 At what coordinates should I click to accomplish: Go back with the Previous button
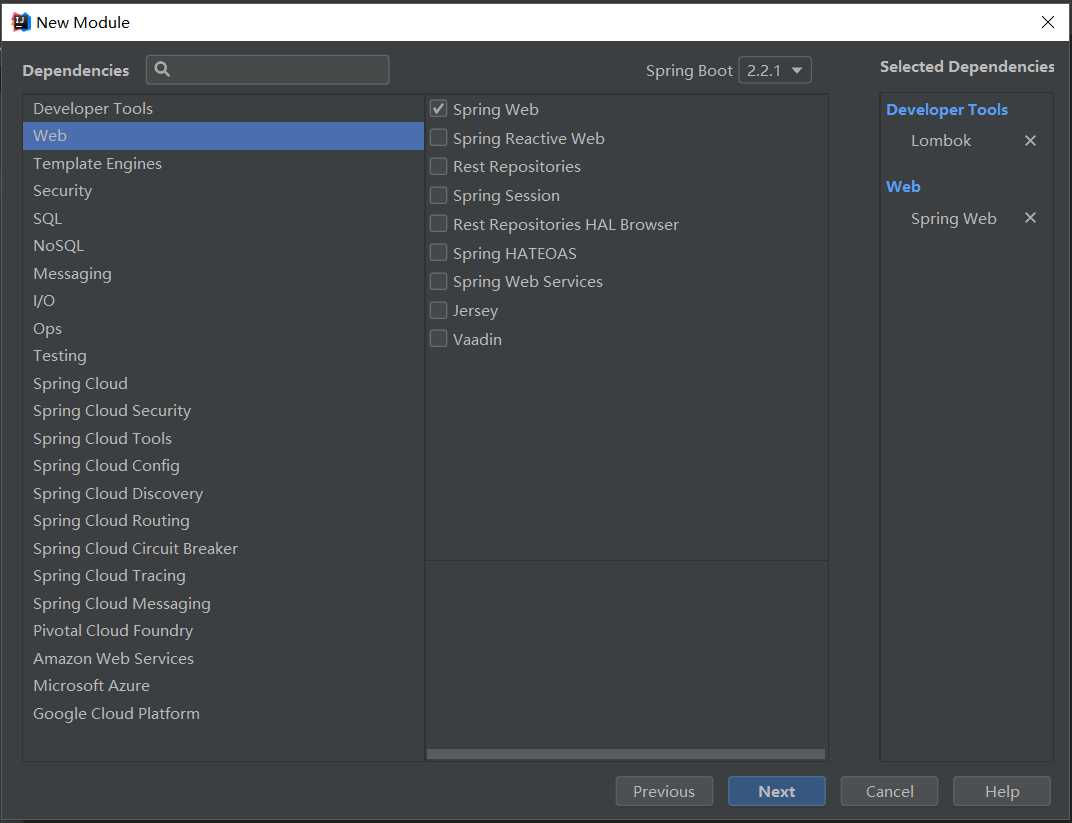pyautogui.click(x=664, y=791)
